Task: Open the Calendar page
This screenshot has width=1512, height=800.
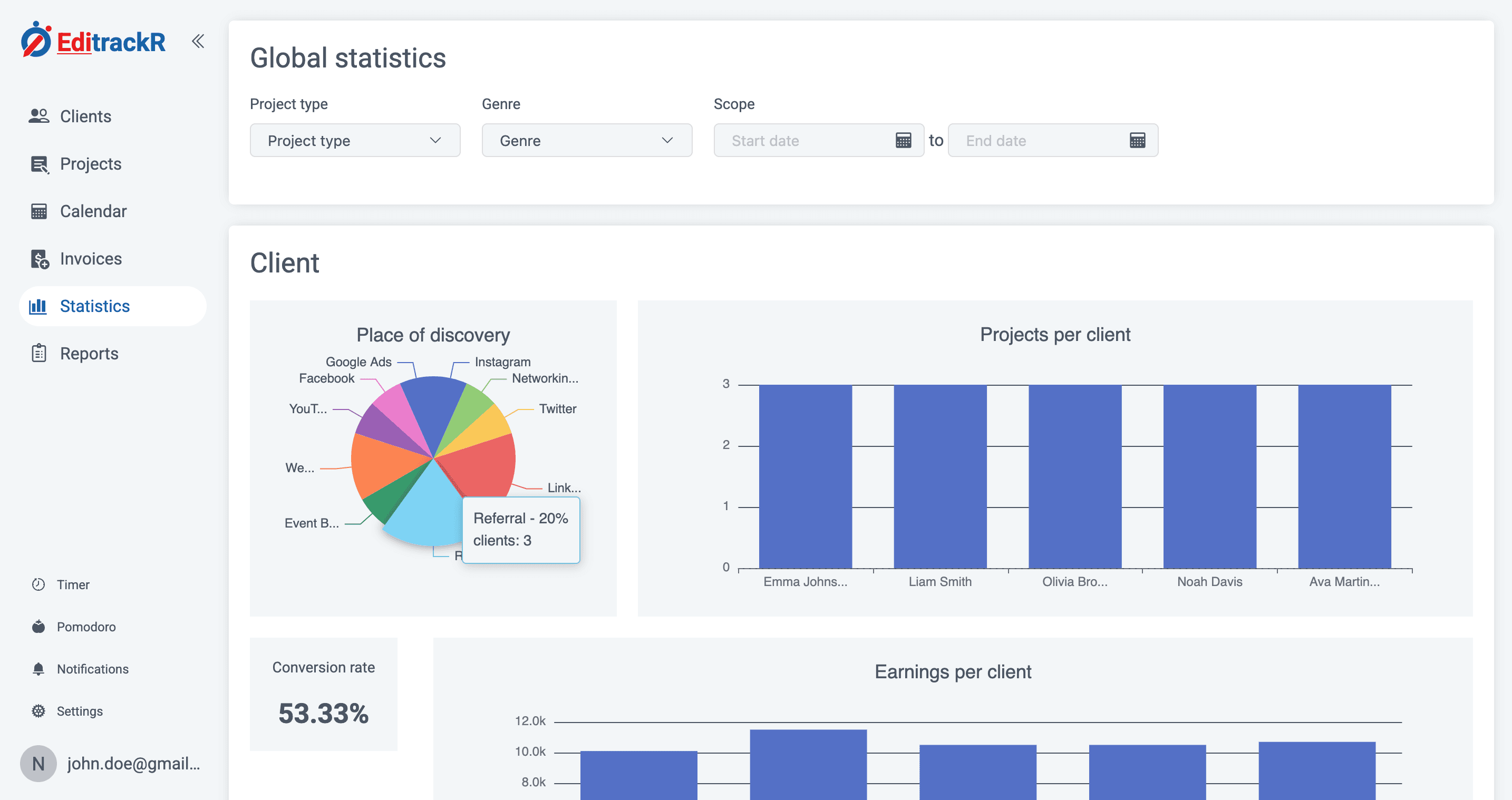Action: [93, 211]
